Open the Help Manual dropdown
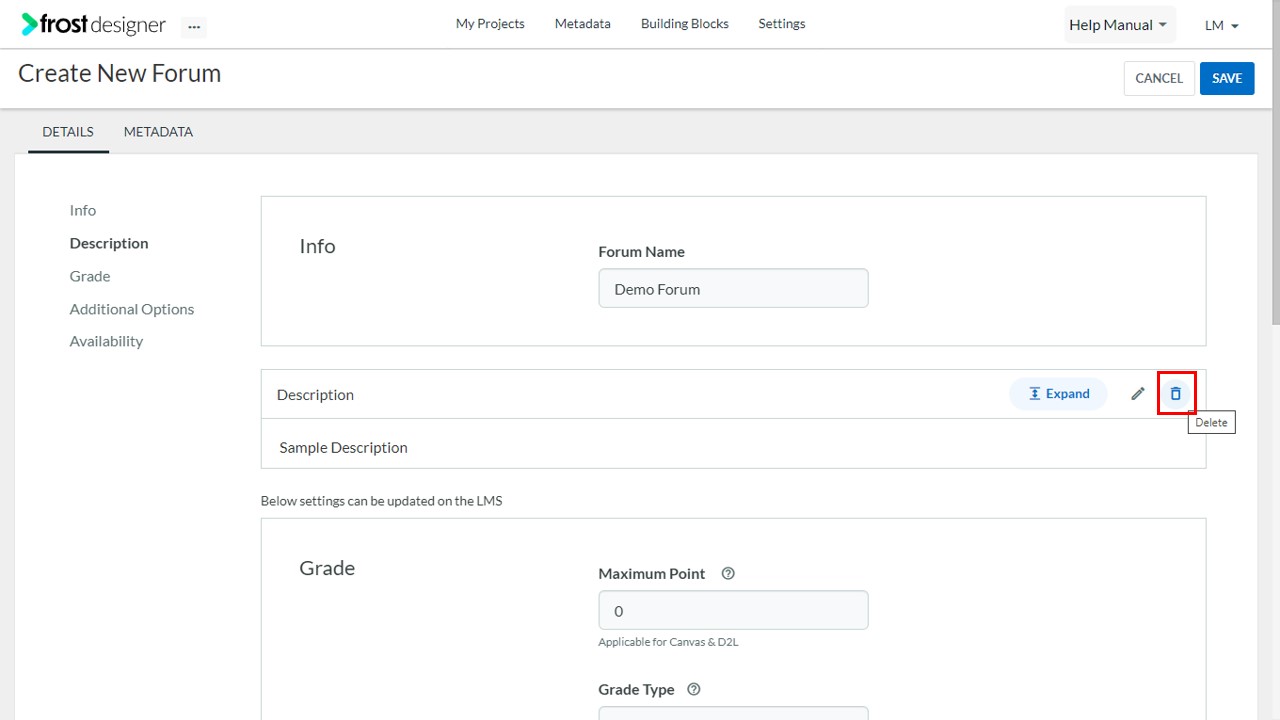The image size is (1280, 720). (x=1119, y=25)
